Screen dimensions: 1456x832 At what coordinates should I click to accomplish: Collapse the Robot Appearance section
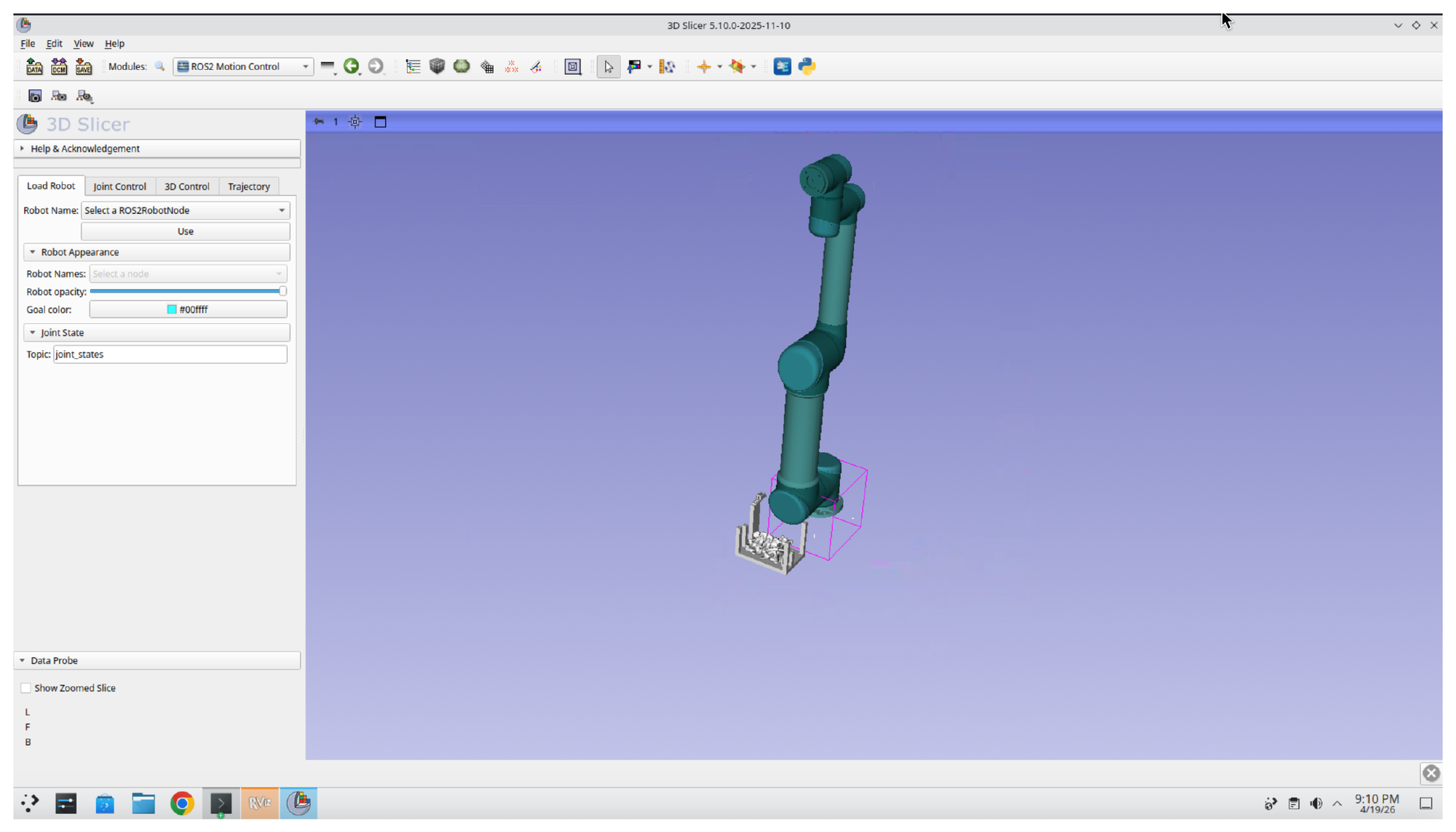(x=32, y=252)
